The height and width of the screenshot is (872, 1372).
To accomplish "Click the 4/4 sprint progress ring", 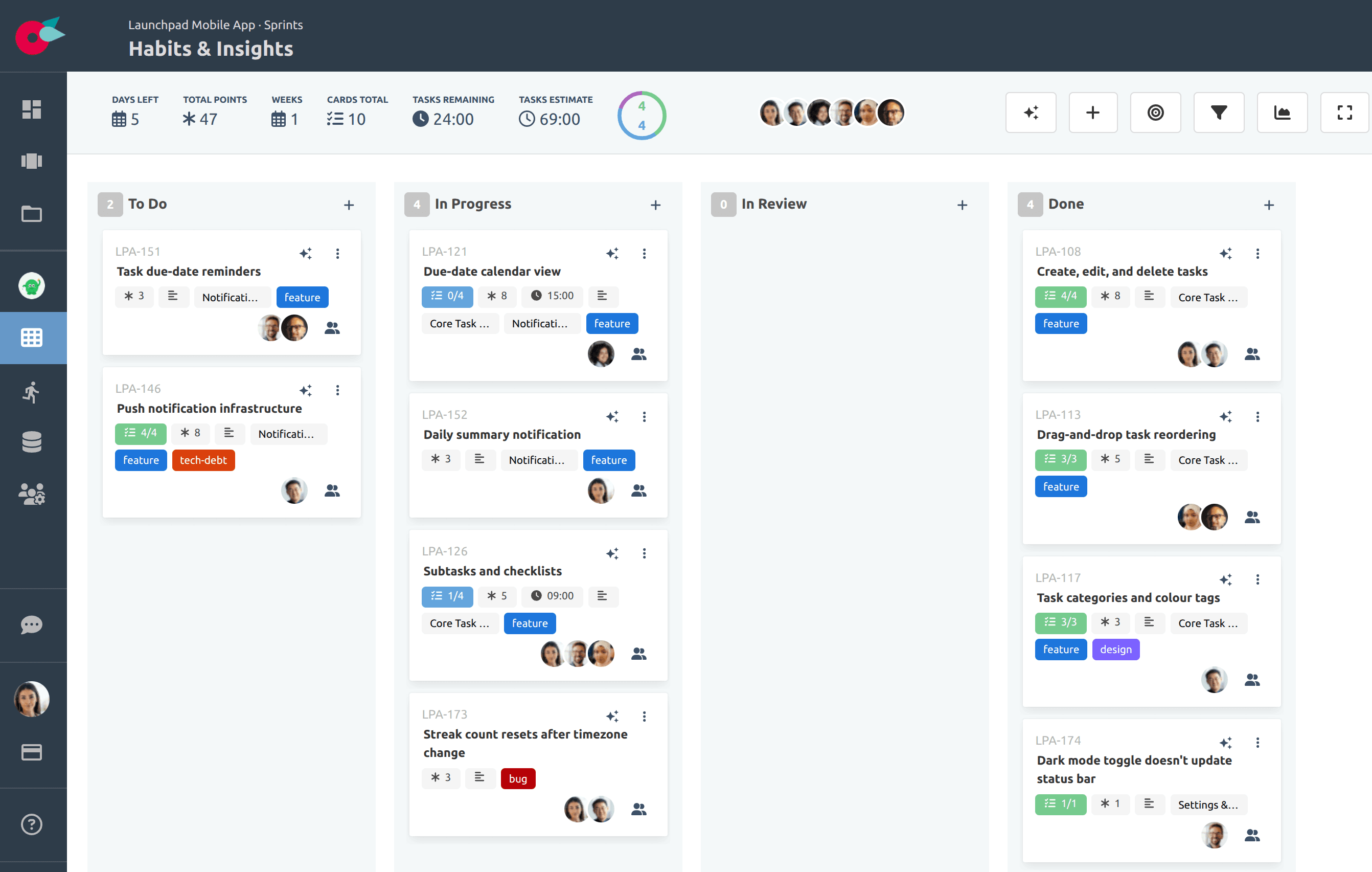I will coord(642,115).
